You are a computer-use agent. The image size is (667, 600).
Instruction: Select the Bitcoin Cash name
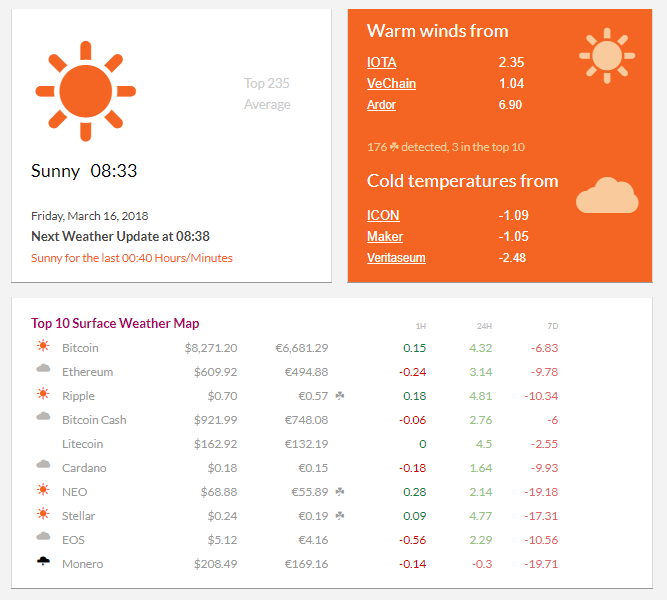94,420
